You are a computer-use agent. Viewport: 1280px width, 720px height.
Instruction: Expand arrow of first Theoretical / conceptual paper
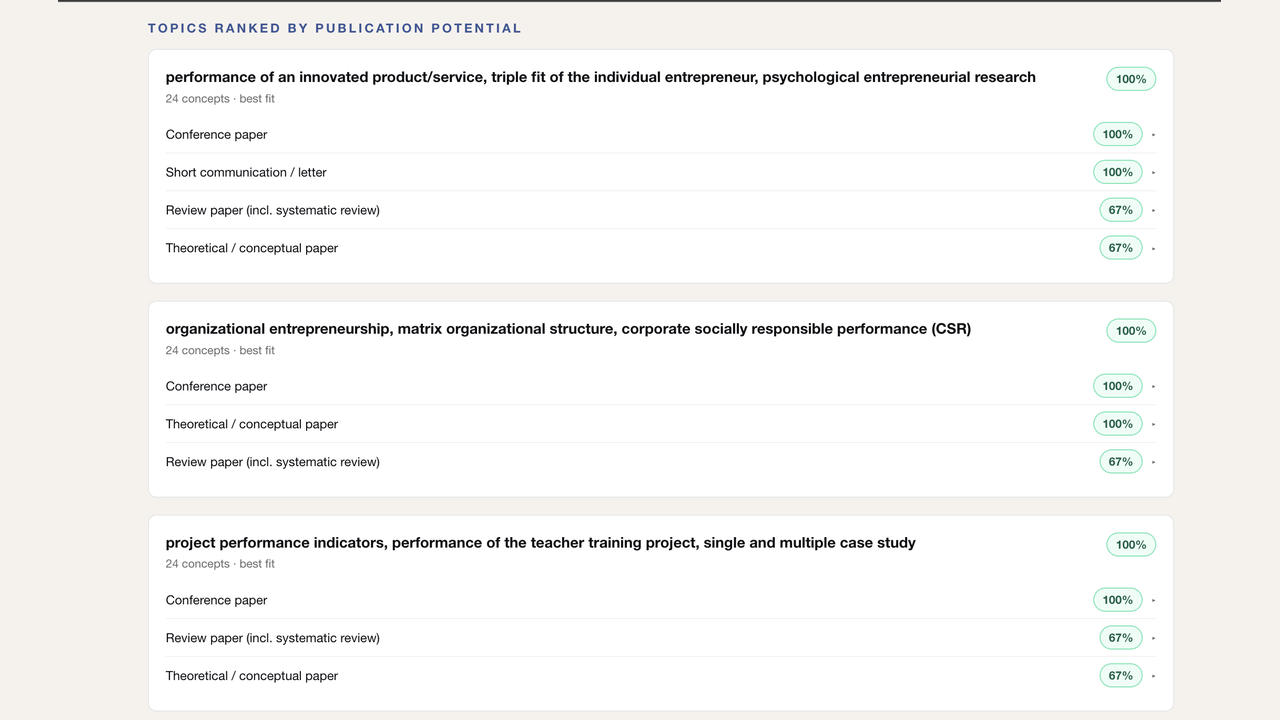(1153, 248)
